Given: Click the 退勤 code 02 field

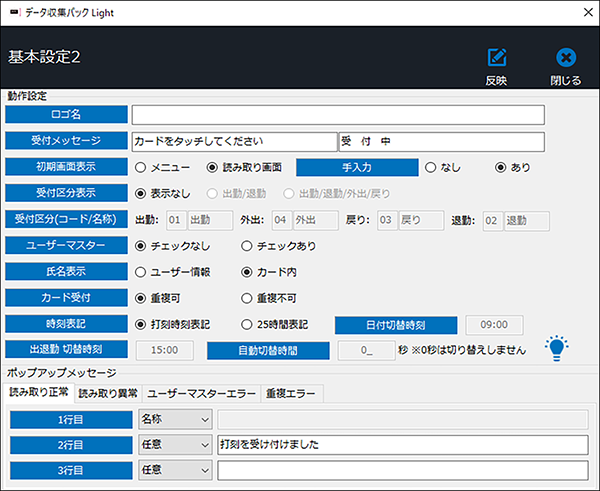Looking at the screenshot, I should (493, 221).
